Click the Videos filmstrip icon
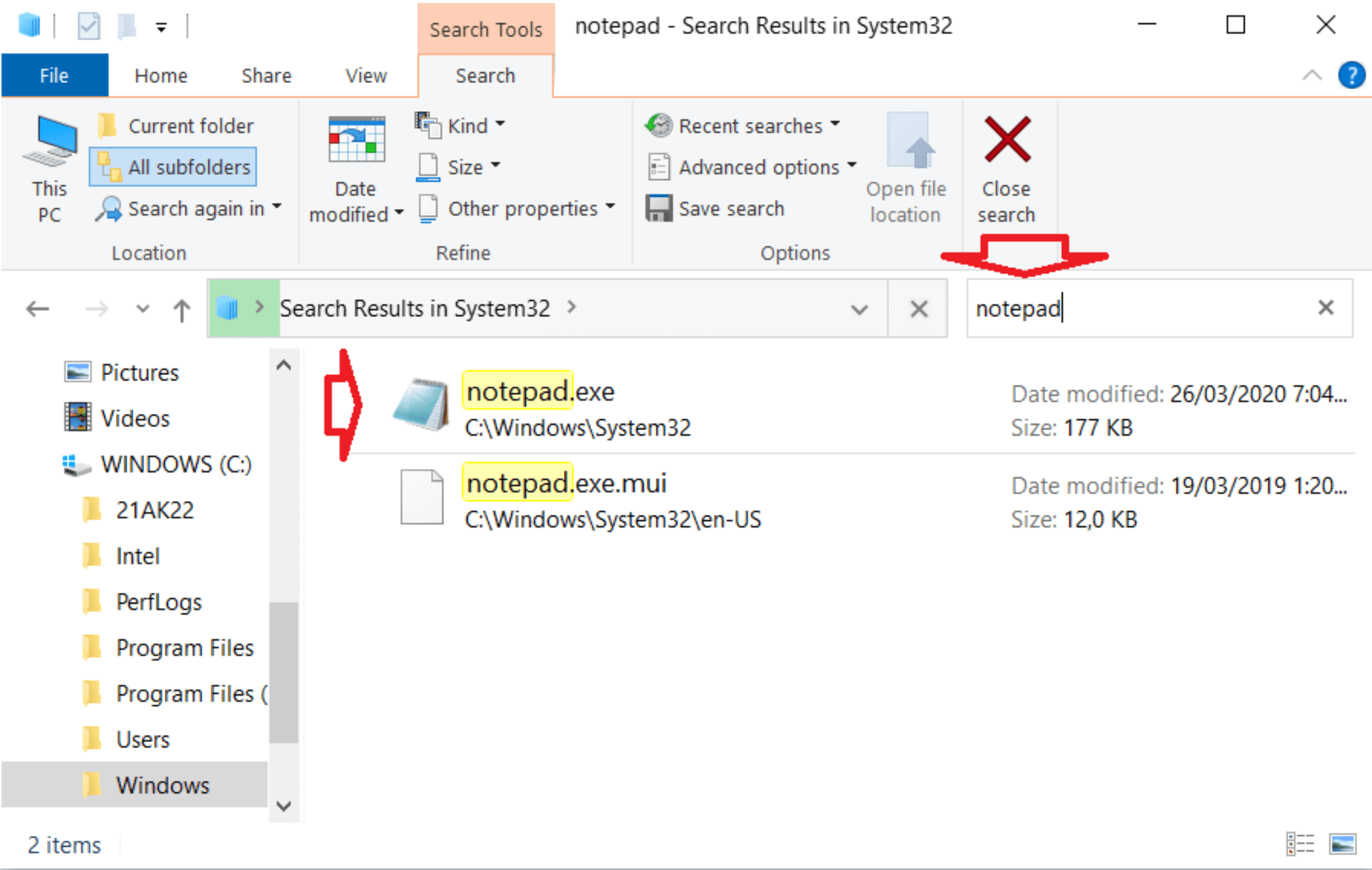 (x=78, y=417)
